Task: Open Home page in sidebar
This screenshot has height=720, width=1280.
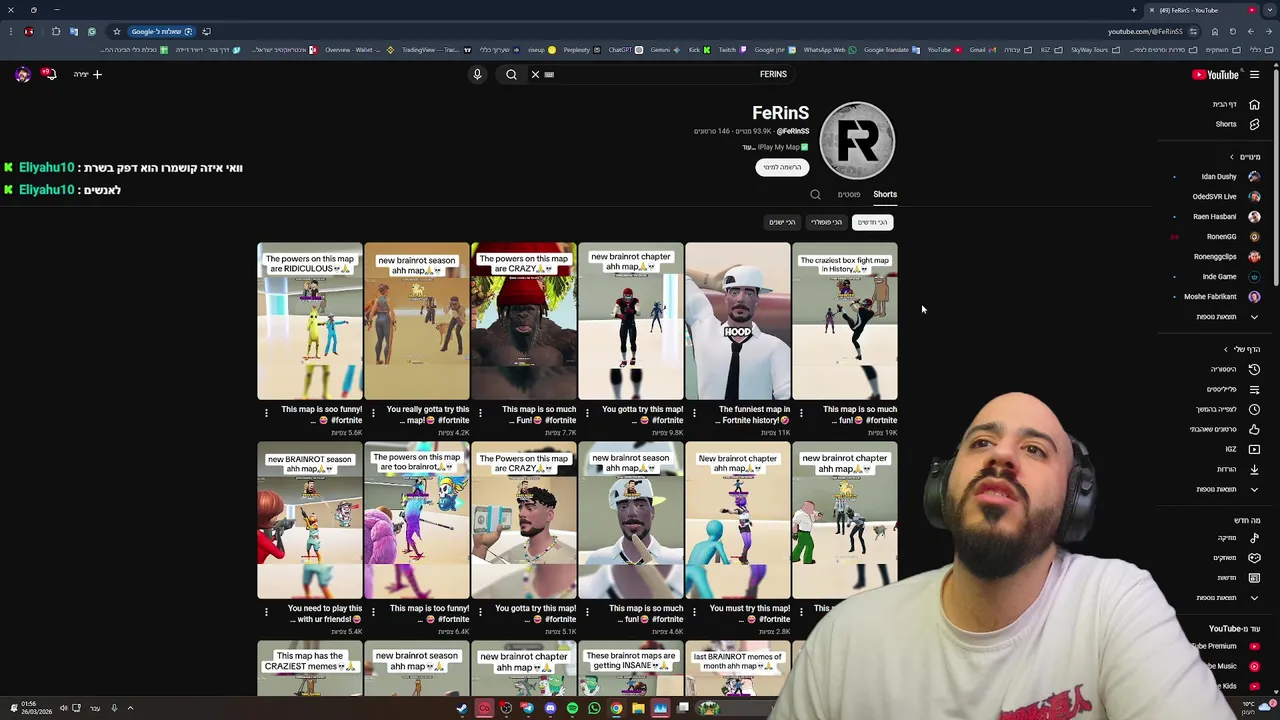Action: (x=1235, y=104)
